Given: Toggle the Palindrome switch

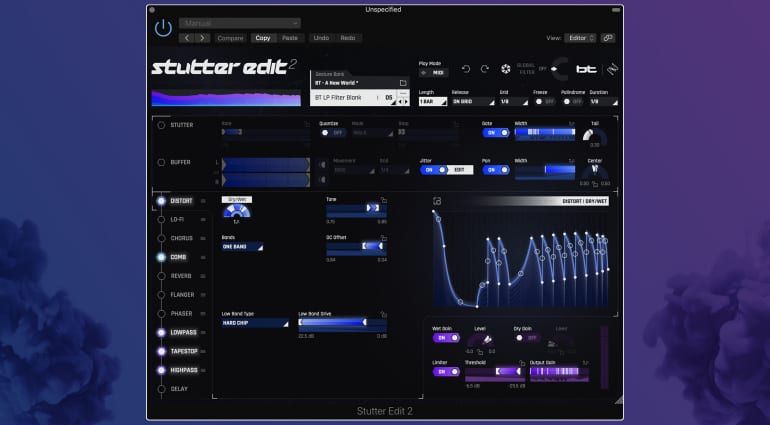Looking at the screenshot, I should [572, 102].
